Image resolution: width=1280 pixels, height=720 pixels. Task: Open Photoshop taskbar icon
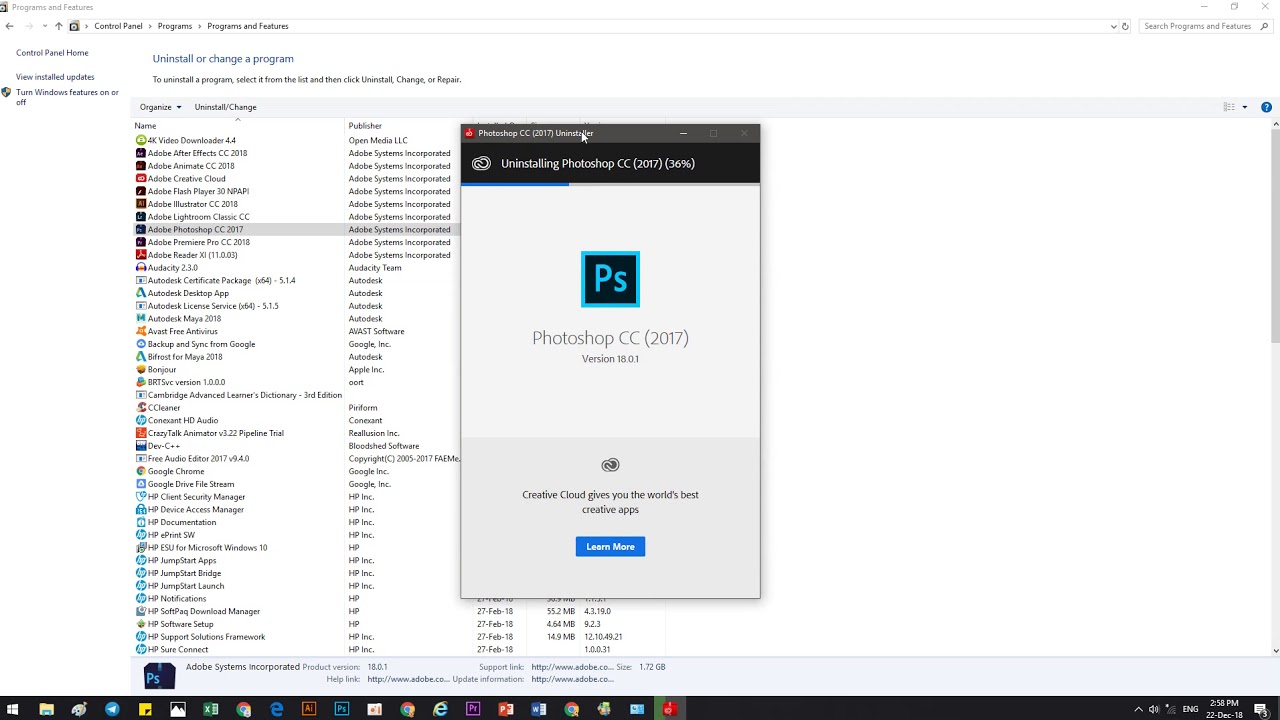342,709
